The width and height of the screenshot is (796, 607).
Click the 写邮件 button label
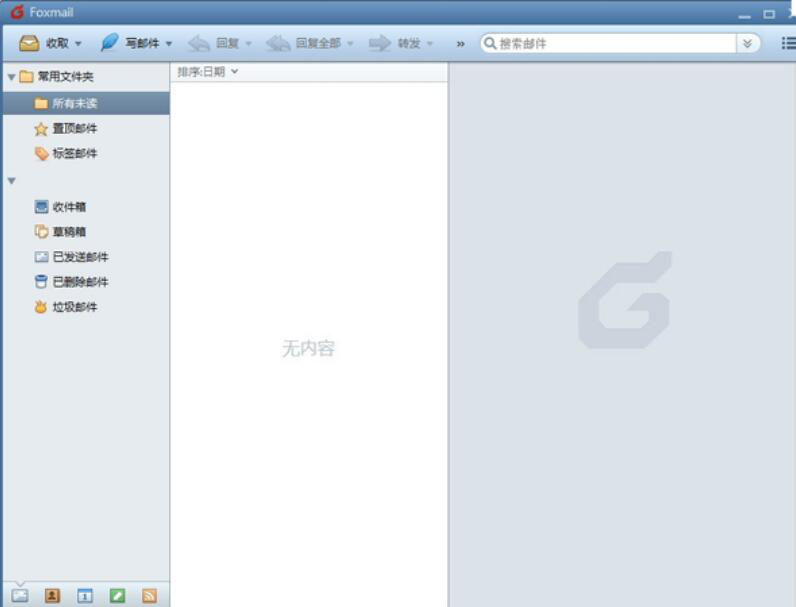click(142, 43)
